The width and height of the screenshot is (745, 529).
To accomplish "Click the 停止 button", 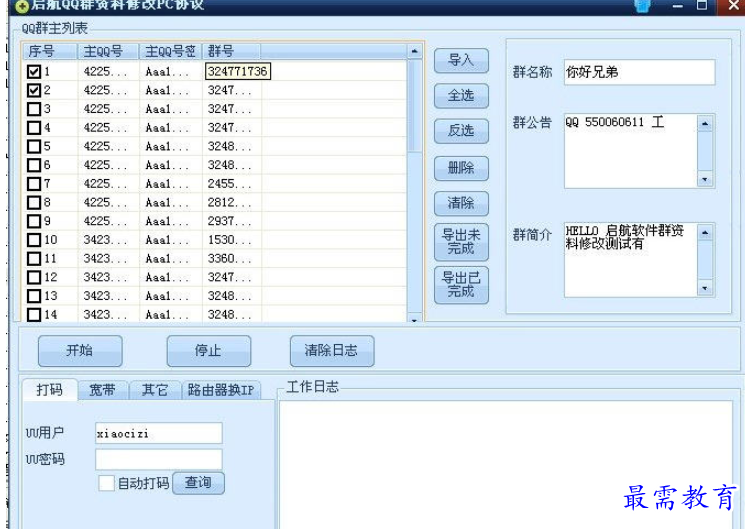I will pos(209,351).
